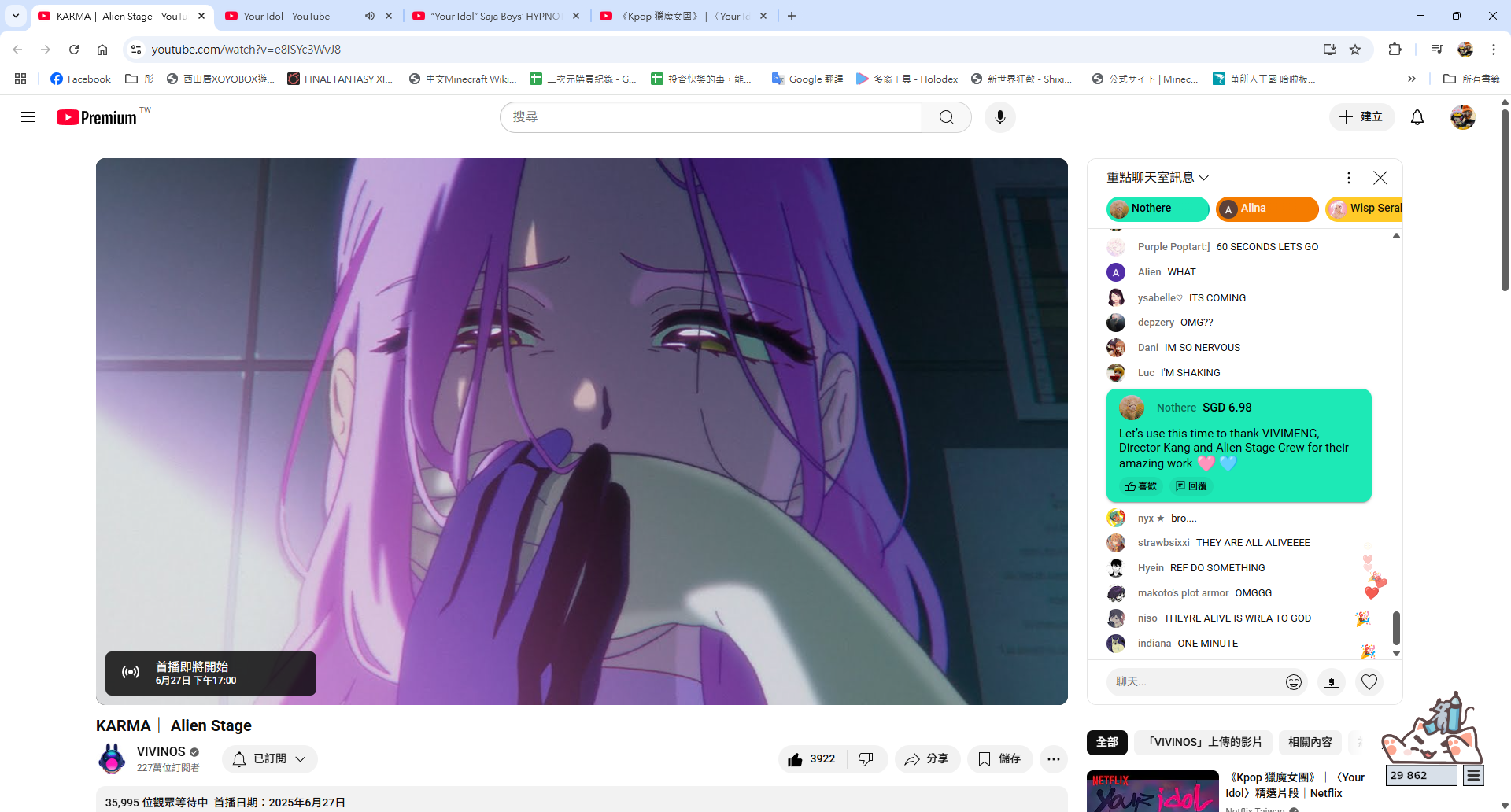
Task: Open the widget hamburger menu beside counter
Action: click(1474, 776)
